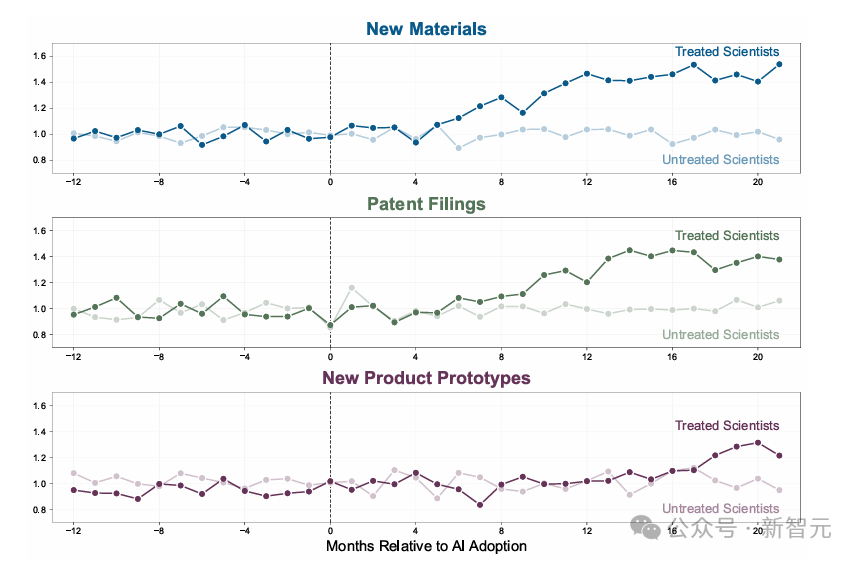This screenshot has width=859, height=562.
Task: Click the Months Relative to AI Adoption label
Action: click(x=426, y=546)
